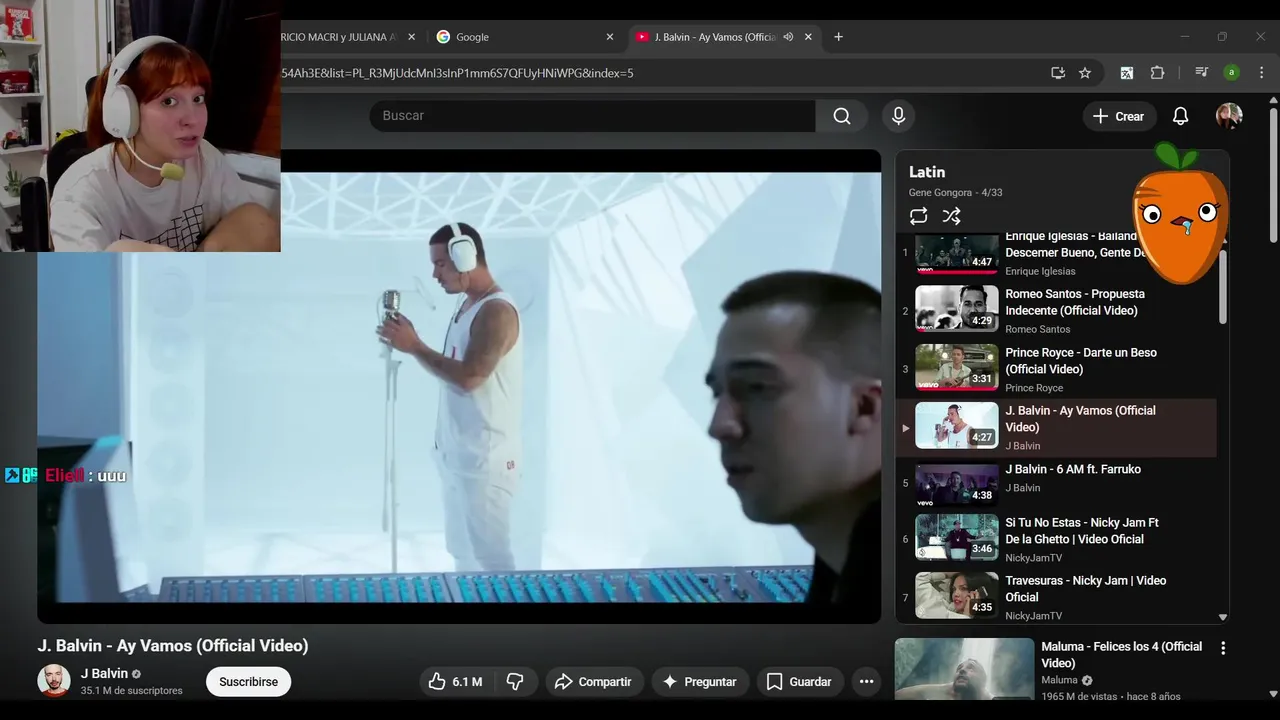
Task: Focus the Buscar search field
Action: (x=592, y=116)
